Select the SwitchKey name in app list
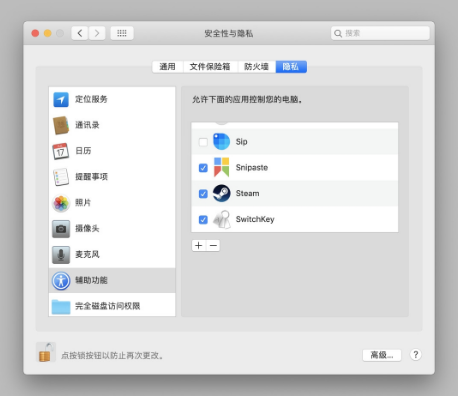The width and height of the screenshot is (458, 396). click(x=255, y=219)
